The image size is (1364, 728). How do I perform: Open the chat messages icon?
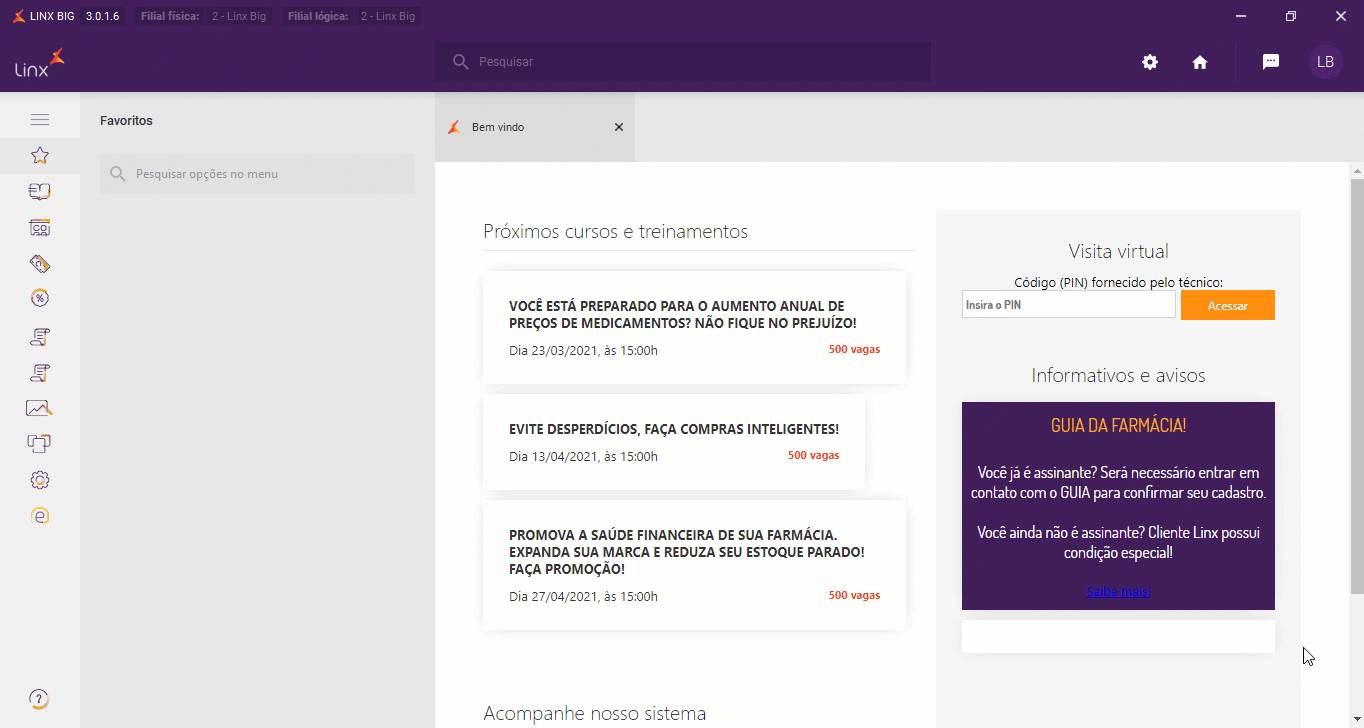pyautogui.click(x=1271, y=62)
